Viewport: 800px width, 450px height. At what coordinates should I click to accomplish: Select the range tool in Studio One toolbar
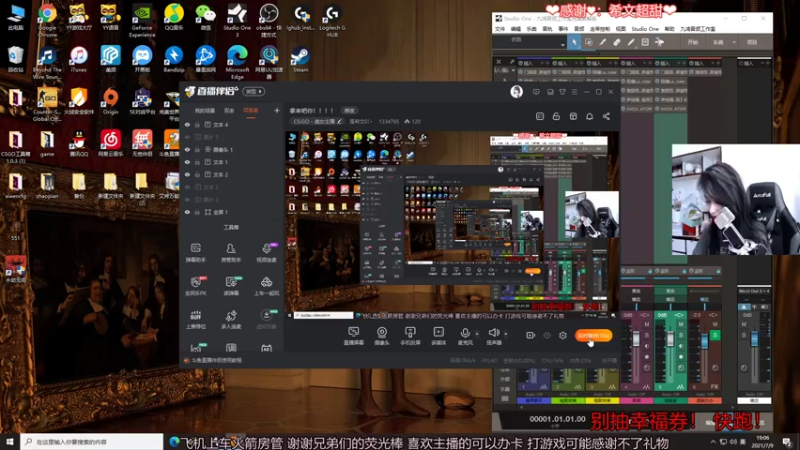(x=588, y=42)
